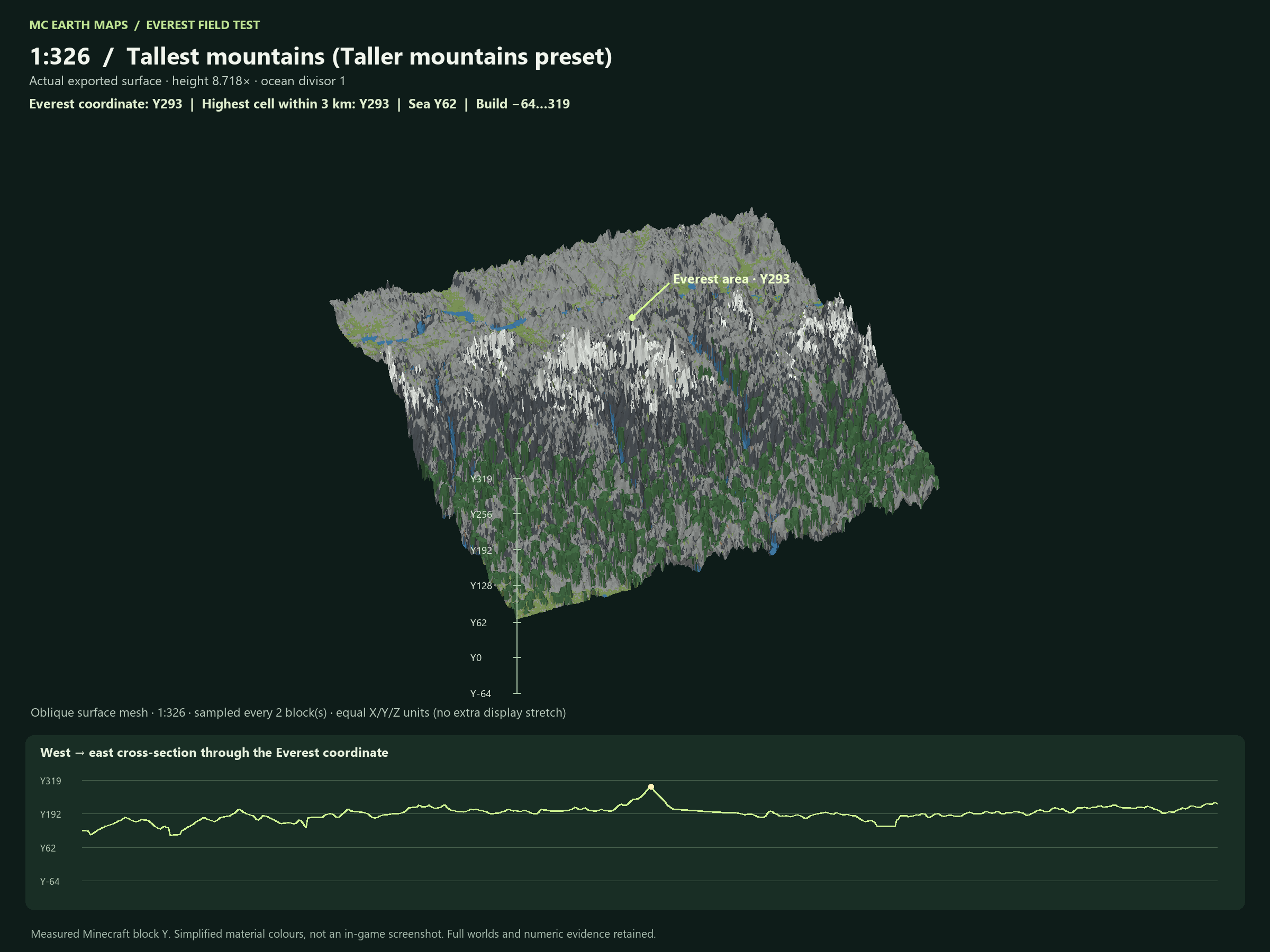
Task: Click the 1:326 Tallest mountains title
Action: point(320,56)
